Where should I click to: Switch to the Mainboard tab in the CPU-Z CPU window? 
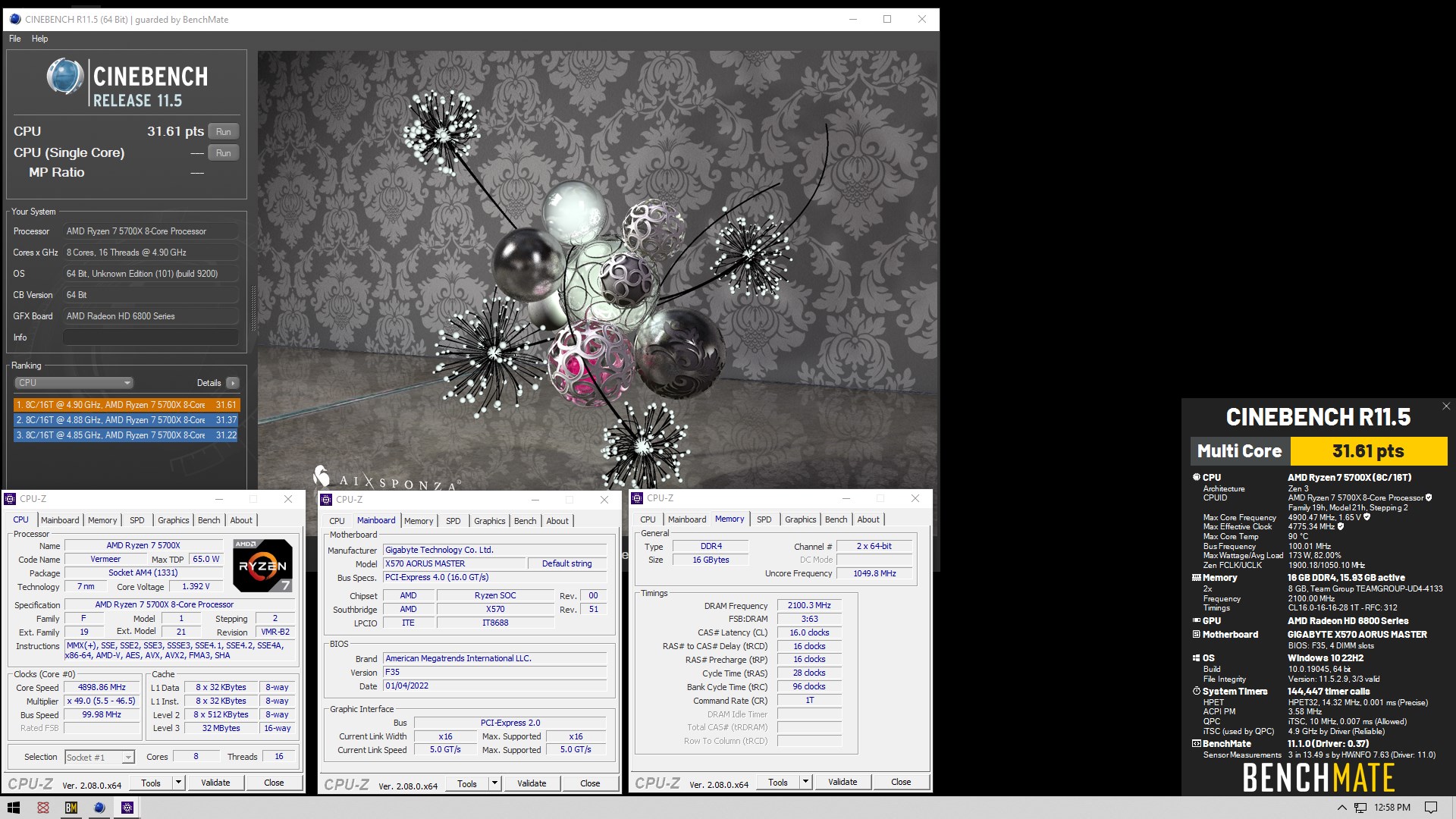pyautogui.click(x=60, y=520)
